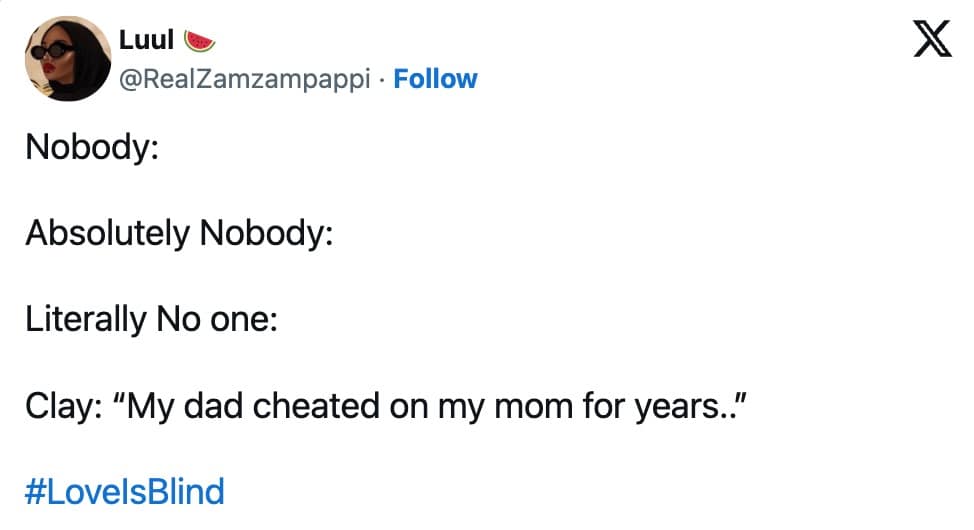Click the "Absolutely Nobody:" line
974x530 pixels.
pos(178,233)
